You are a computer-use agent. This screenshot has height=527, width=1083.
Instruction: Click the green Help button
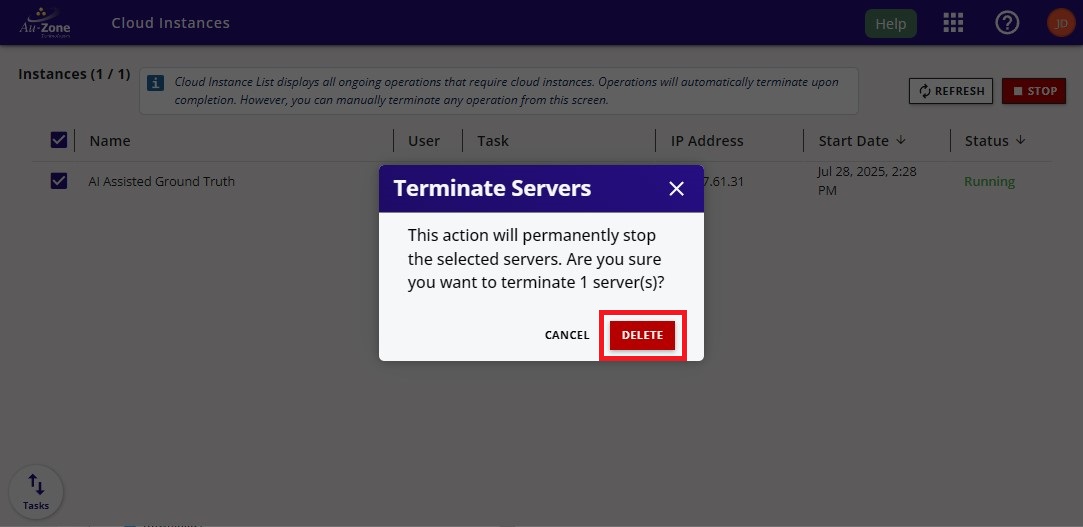coord(890,24)
